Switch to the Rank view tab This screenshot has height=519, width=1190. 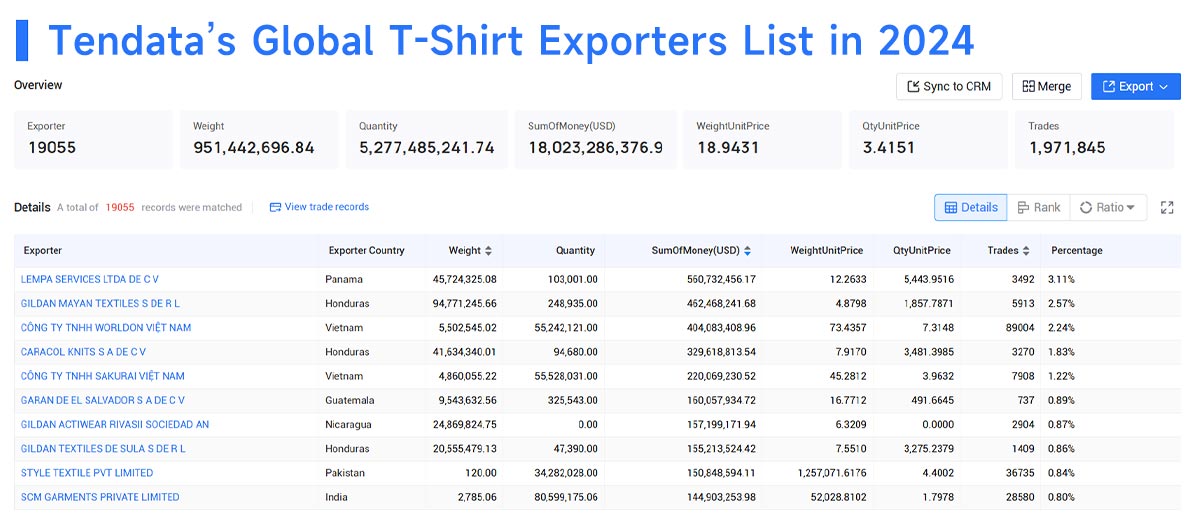tap(1038, 207)
